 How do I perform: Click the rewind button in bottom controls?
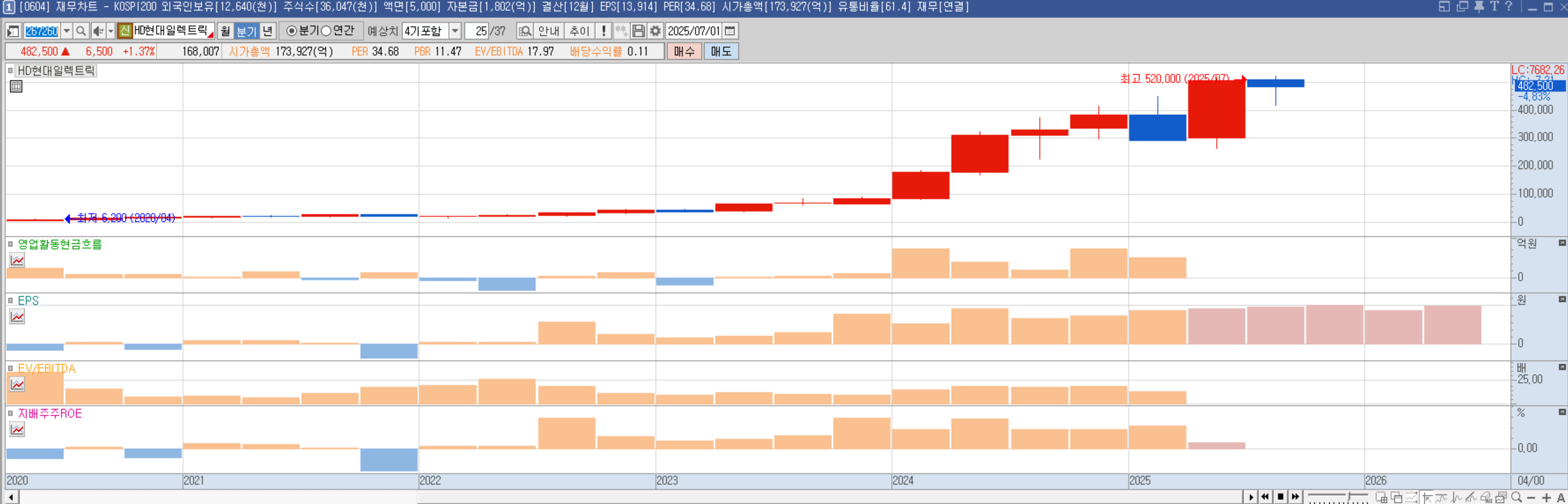click(x=1266, y=498)
